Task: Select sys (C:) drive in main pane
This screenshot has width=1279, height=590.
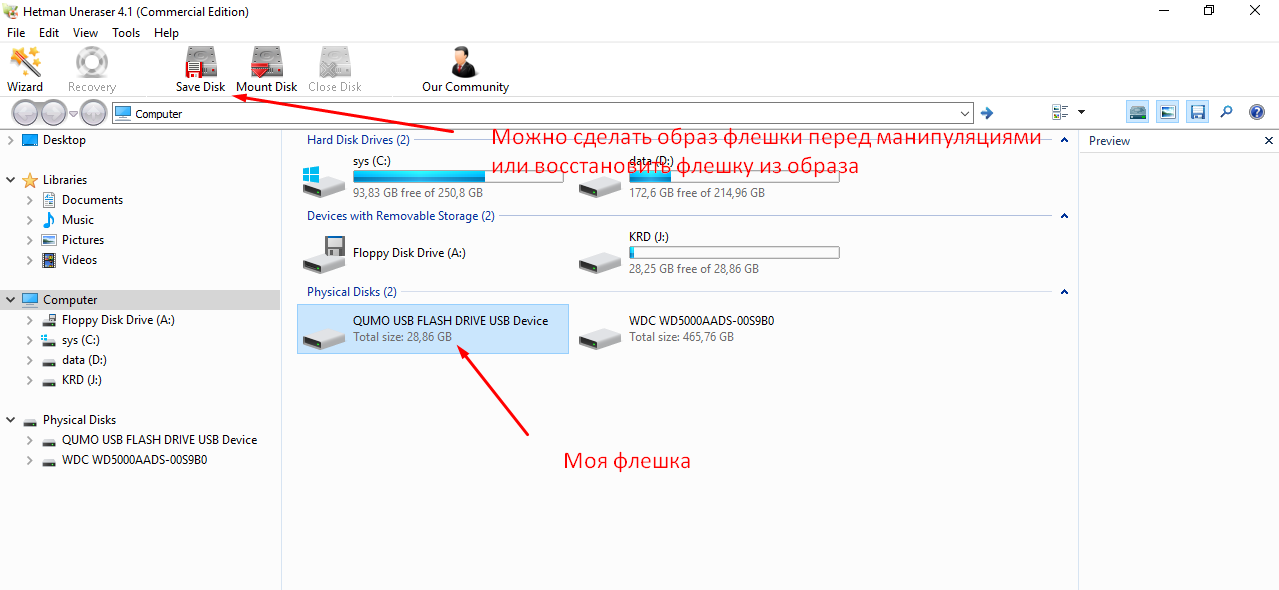Action: coord(433,177)
